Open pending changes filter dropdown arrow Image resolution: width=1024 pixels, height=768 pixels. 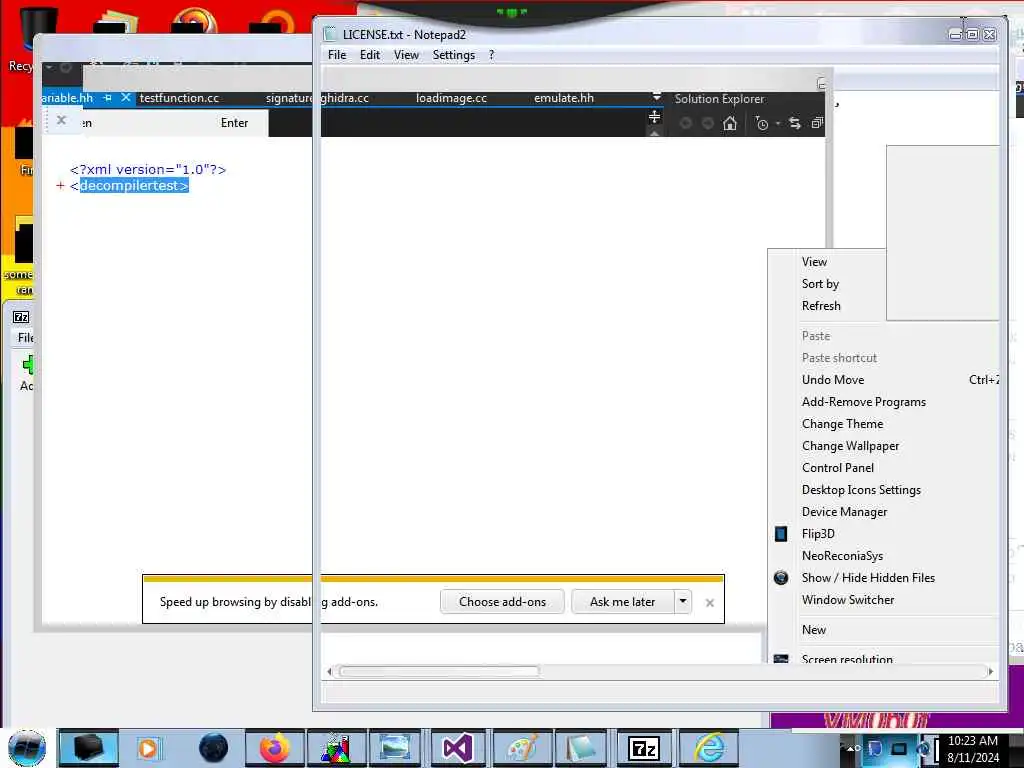[x=778, y=123]
